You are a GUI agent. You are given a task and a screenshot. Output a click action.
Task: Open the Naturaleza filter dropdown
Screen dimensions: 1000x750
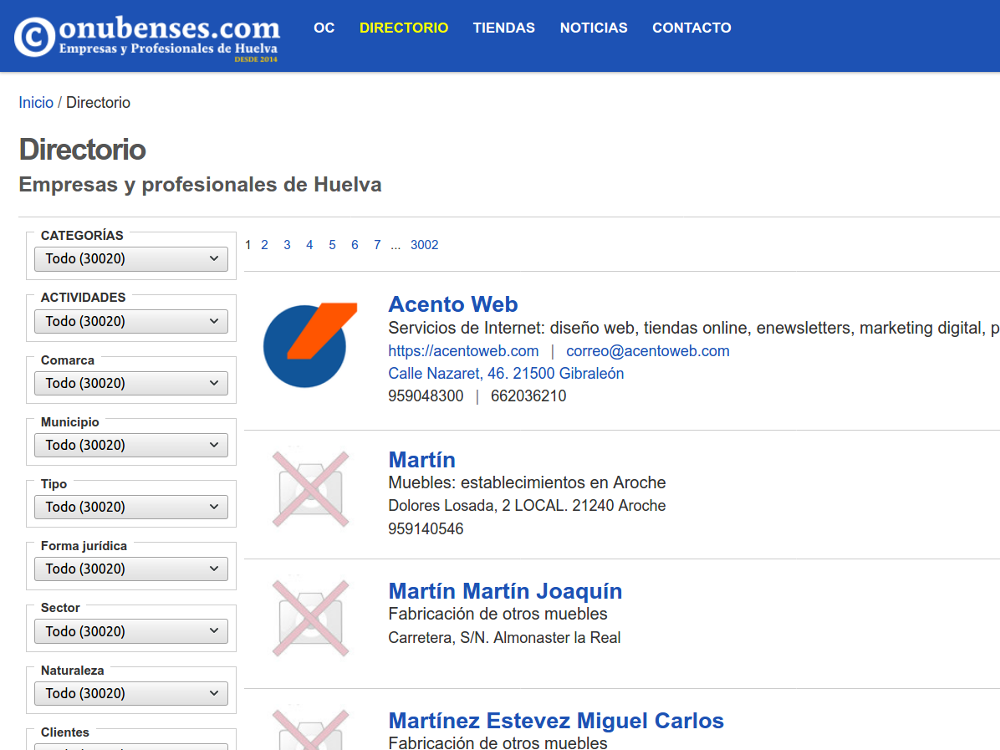coord(131,693)
